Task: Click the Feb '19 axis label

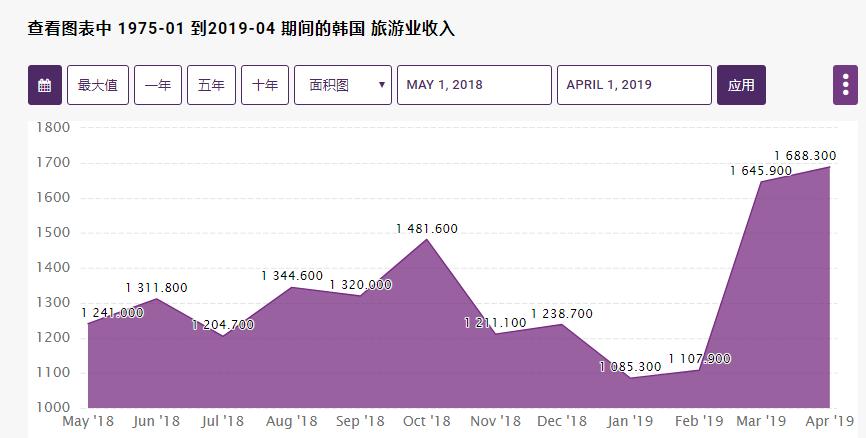Action: pos(699,421)
